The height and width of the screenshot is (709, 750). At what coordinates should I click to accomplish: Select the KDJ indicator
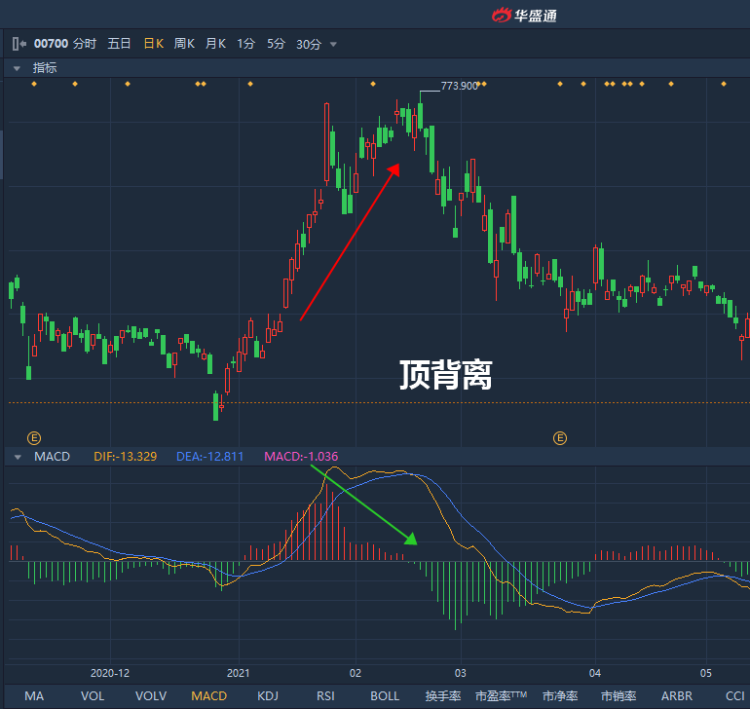click(268, 696)
